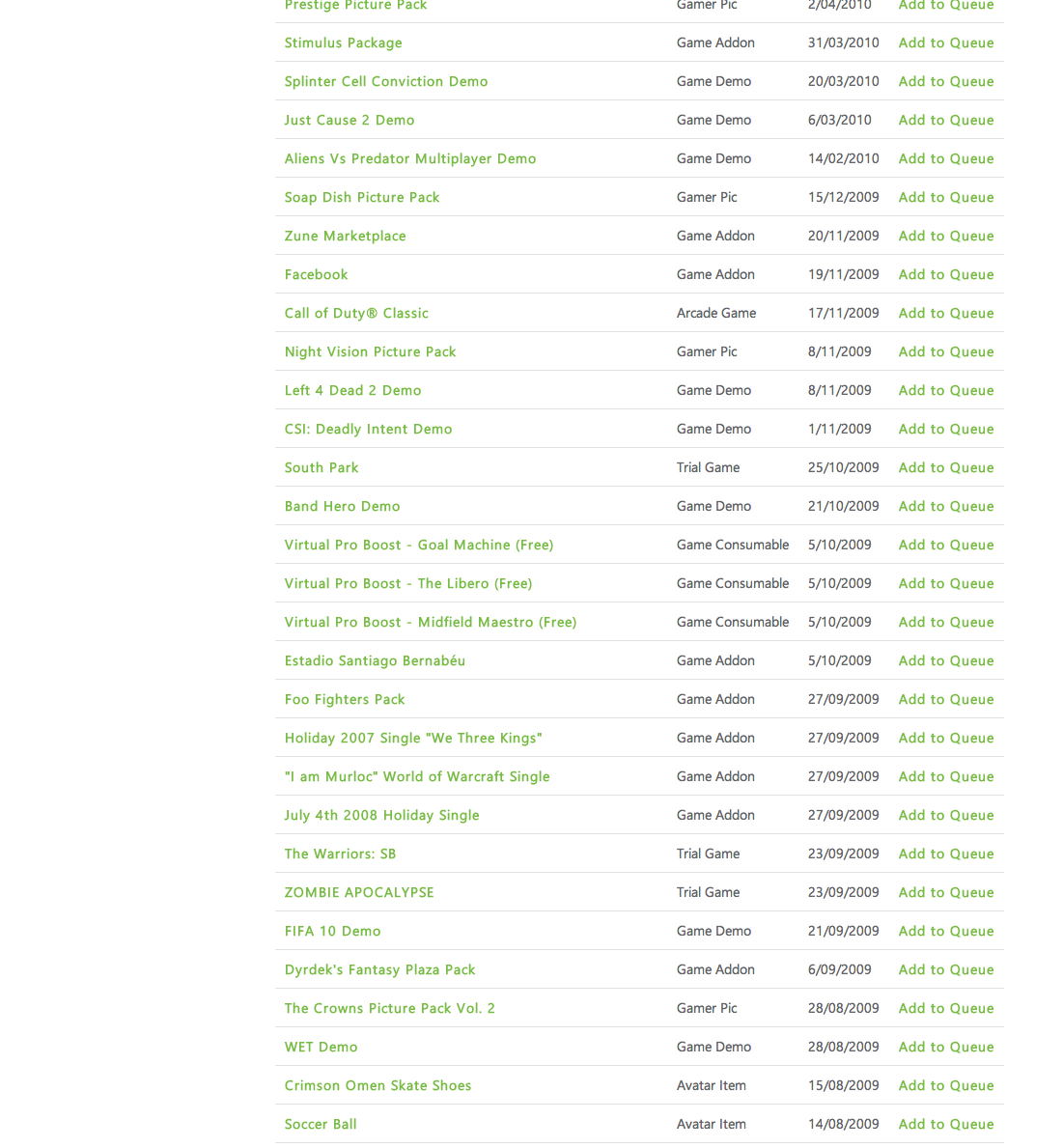Add Crimson Omen Skate Shoes to queue

(x=946, y=1086)
